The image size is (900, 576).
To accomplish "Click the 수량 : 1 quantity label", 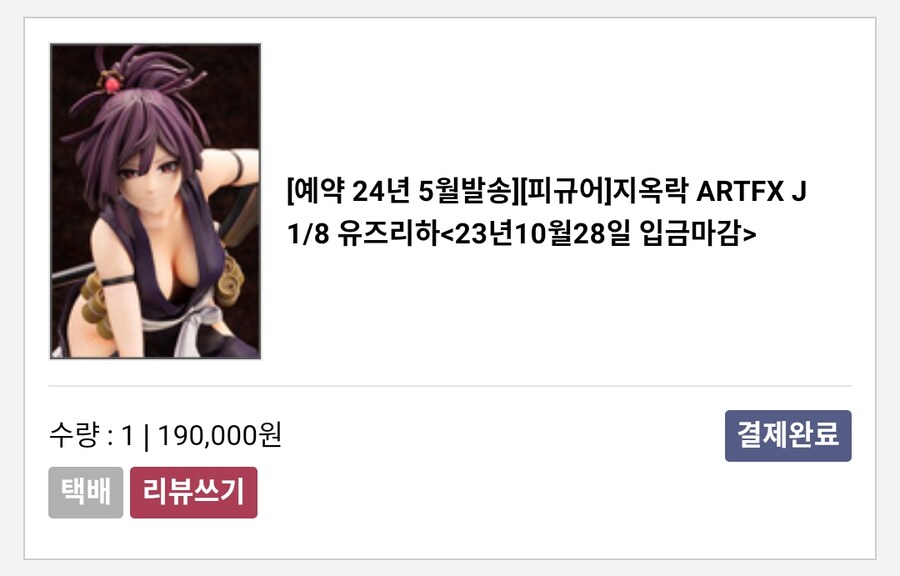I will point(91,435).
